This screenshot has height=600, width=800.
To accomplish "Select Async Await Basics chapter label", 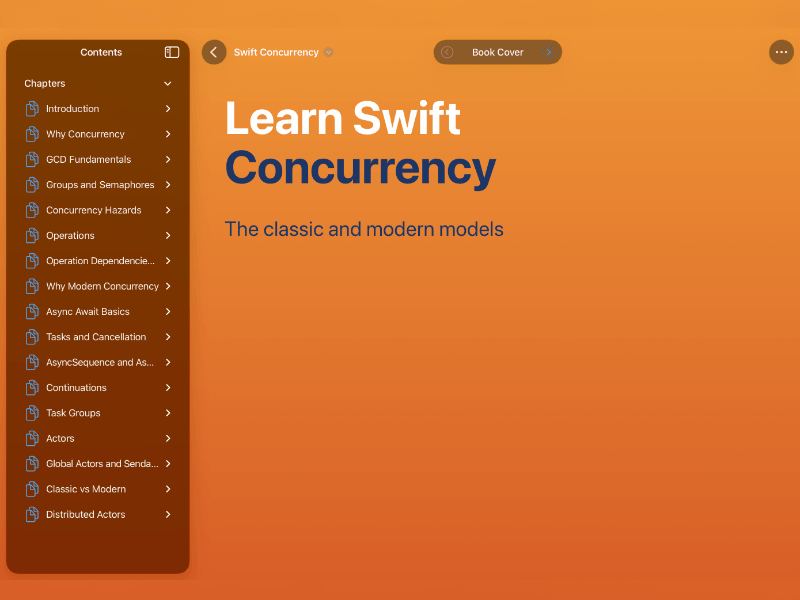I will click(88, 311).
